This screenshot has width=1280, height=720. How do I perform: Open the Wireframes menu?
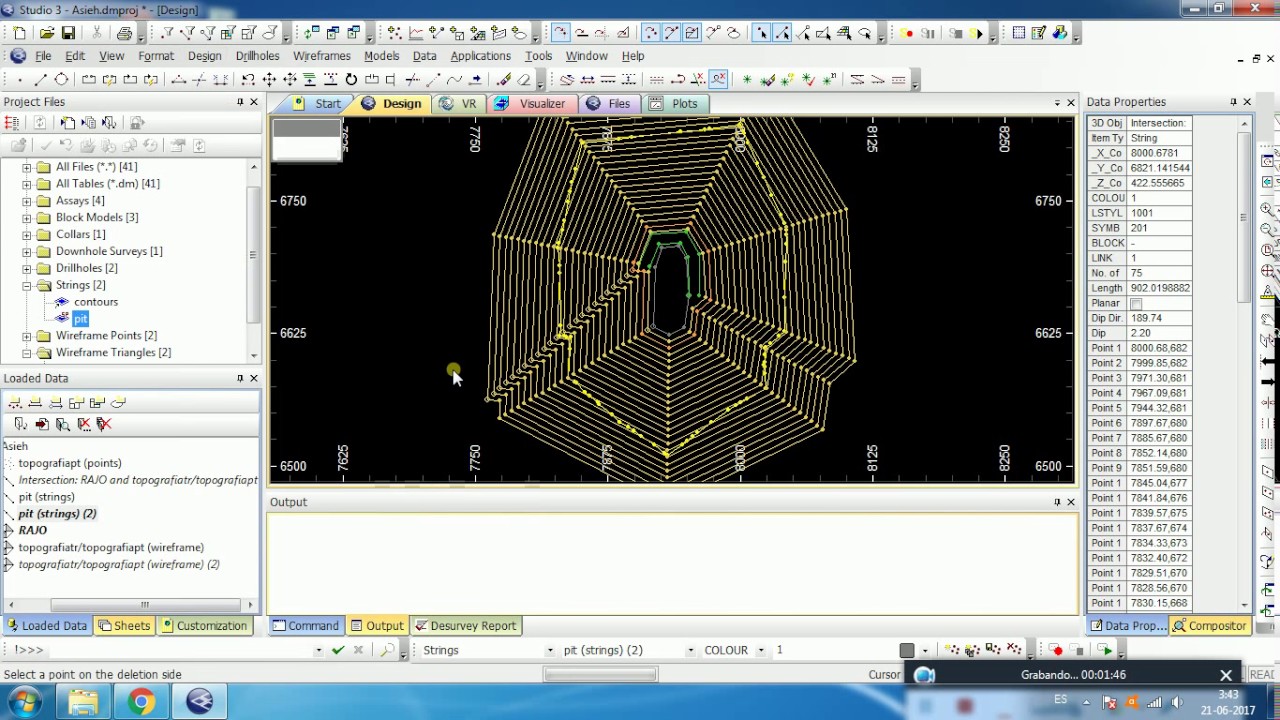[x=322, y=56]
